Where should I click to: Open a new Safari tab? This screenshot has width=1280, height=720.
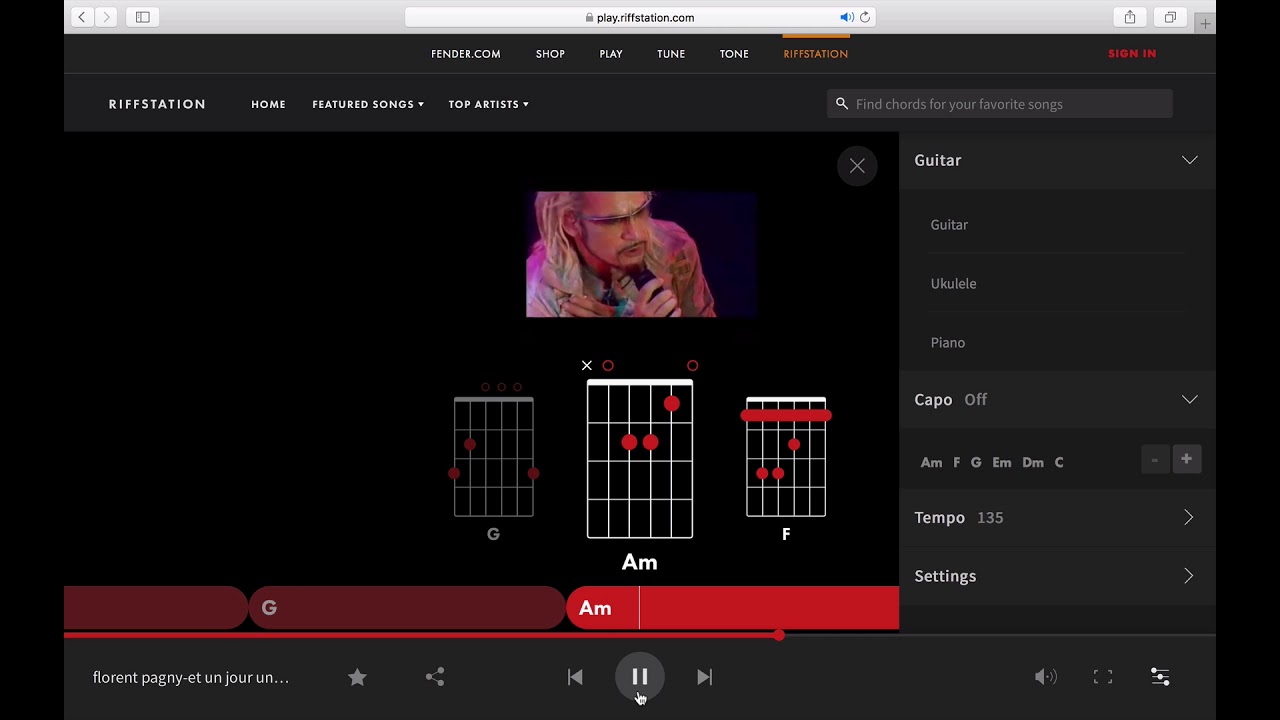click(x=1206, y=23)
